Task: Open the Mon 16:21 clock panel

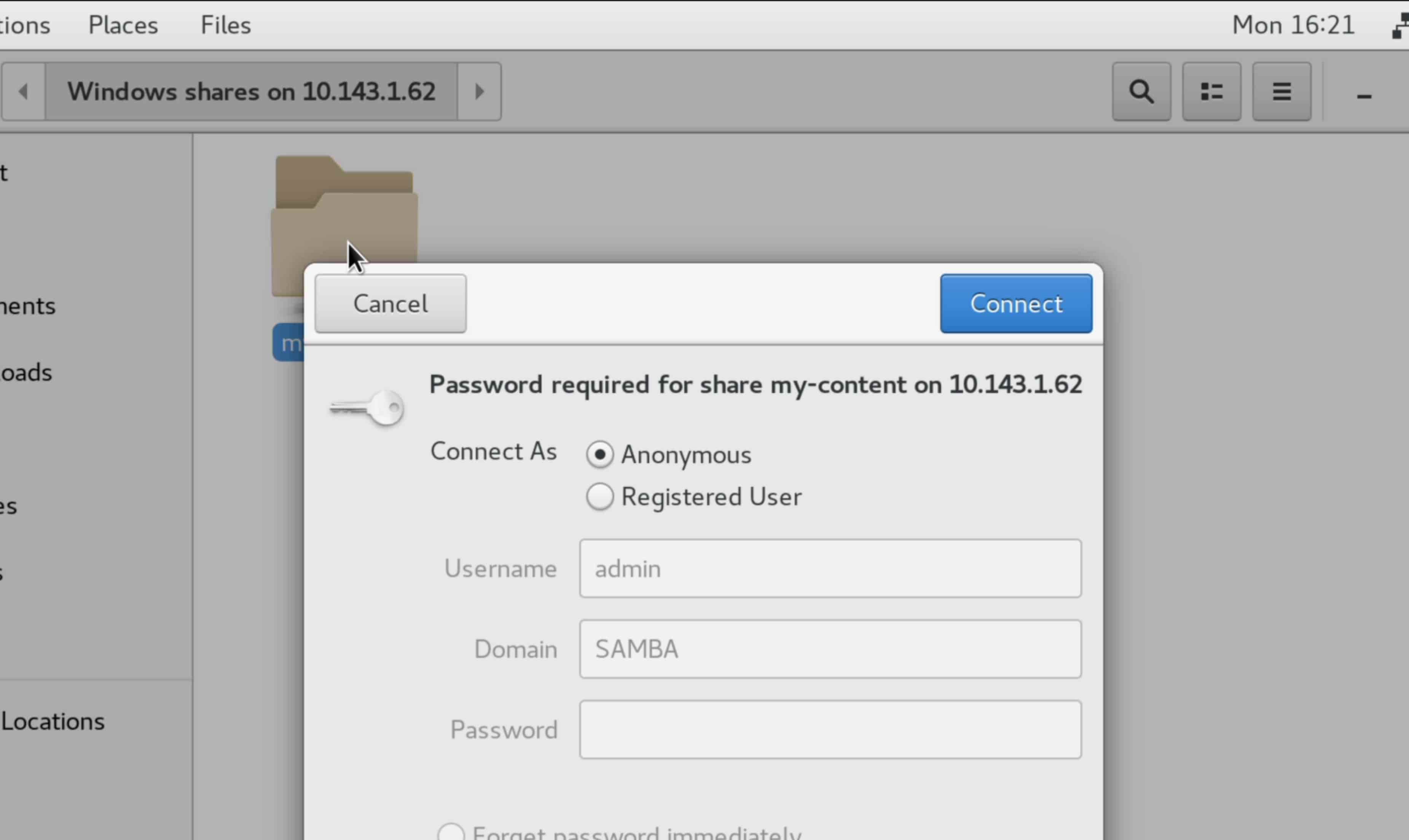Action: pyautogui.click(x=1294, y=26)
